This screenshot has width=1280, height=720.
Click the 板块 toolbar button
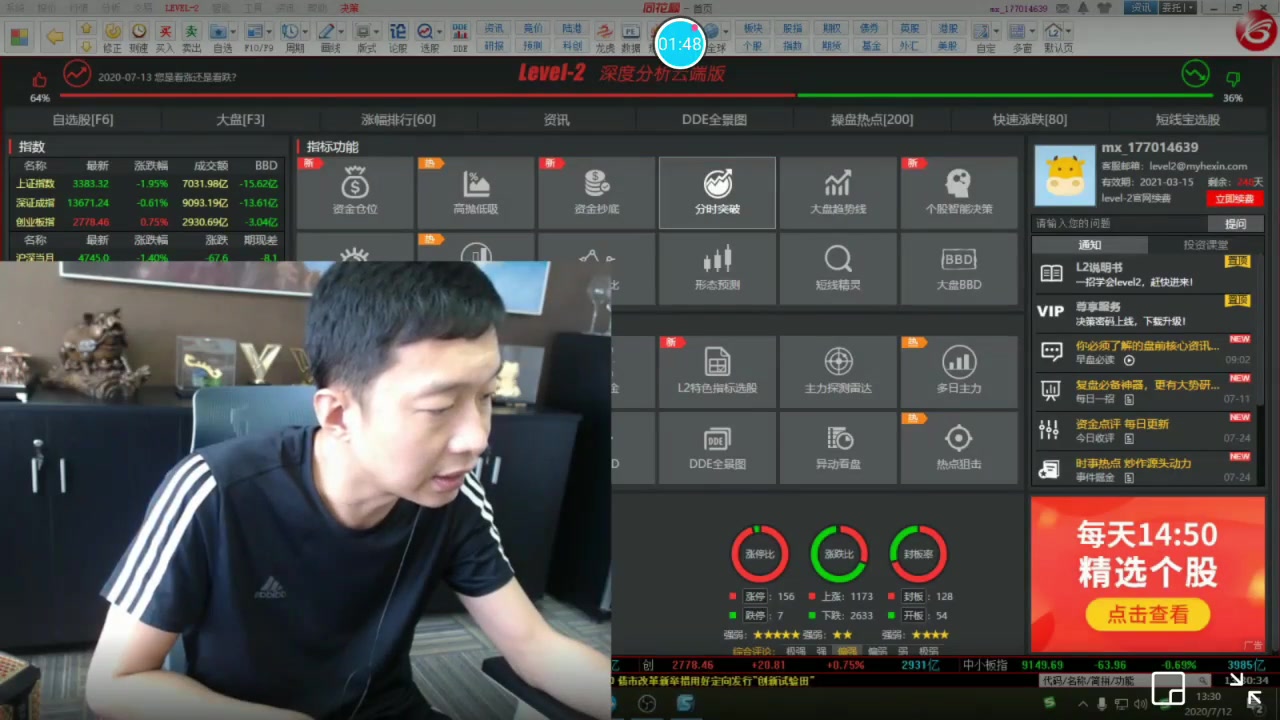coord(753,28)
